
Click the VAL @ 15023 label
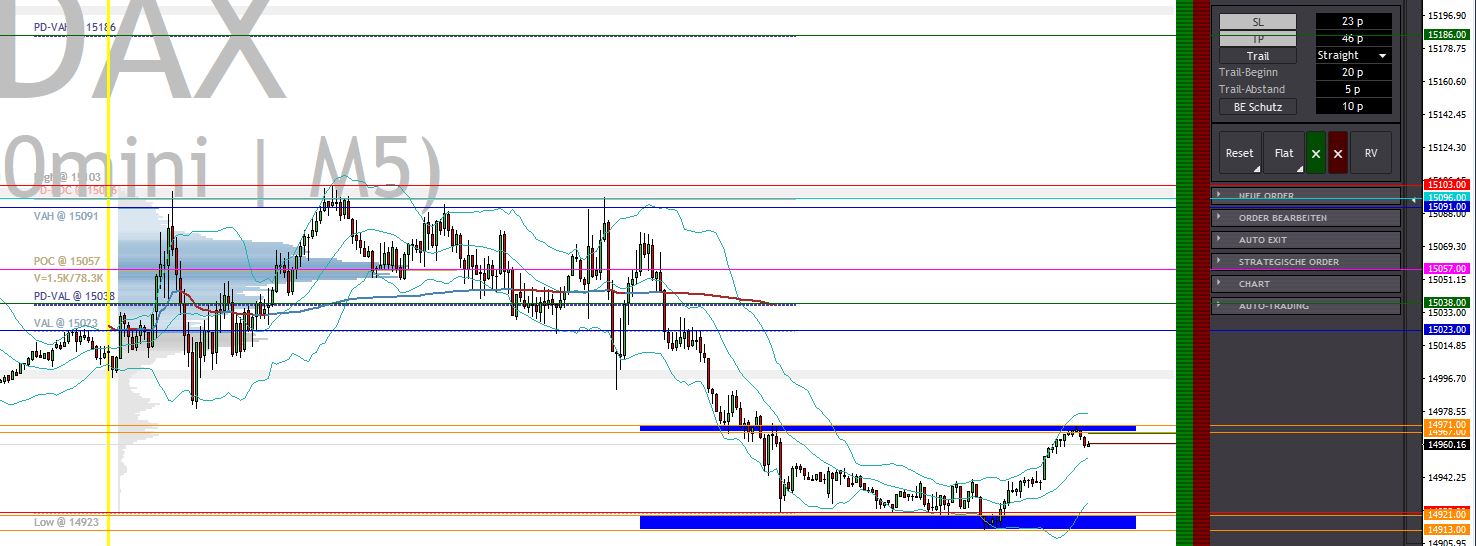66,323
